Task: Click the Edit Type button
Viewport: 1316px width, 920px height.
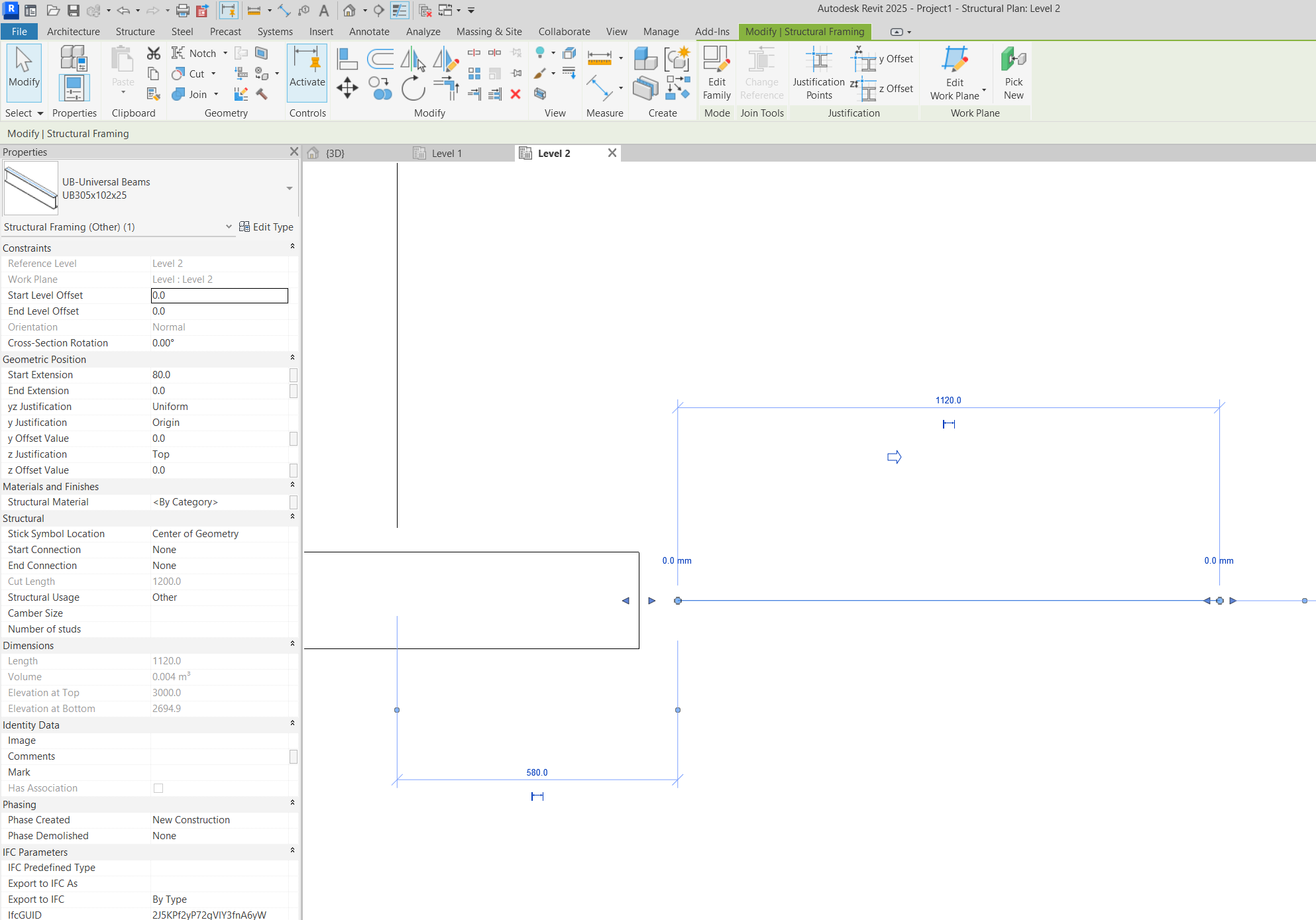Action: 267,227
